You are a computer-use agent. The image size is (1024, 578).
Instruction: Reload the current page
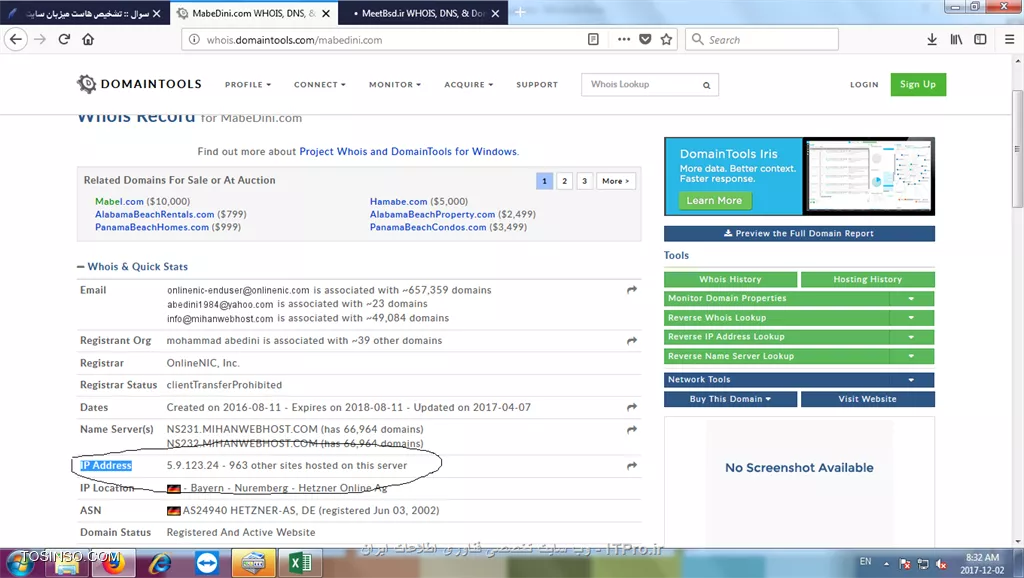[x=64, y=39]
